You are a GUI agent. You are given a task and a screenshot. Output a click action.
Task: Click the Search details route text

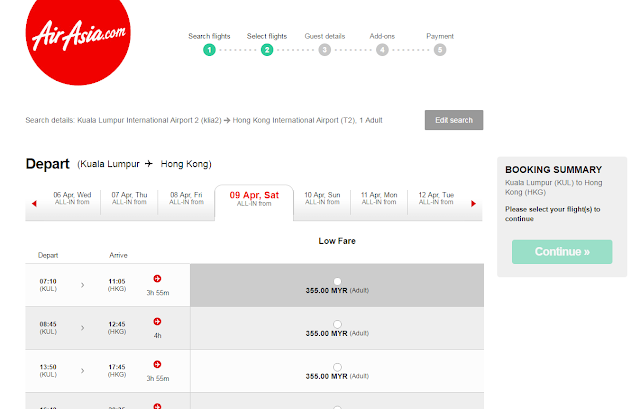pos(204,120)
